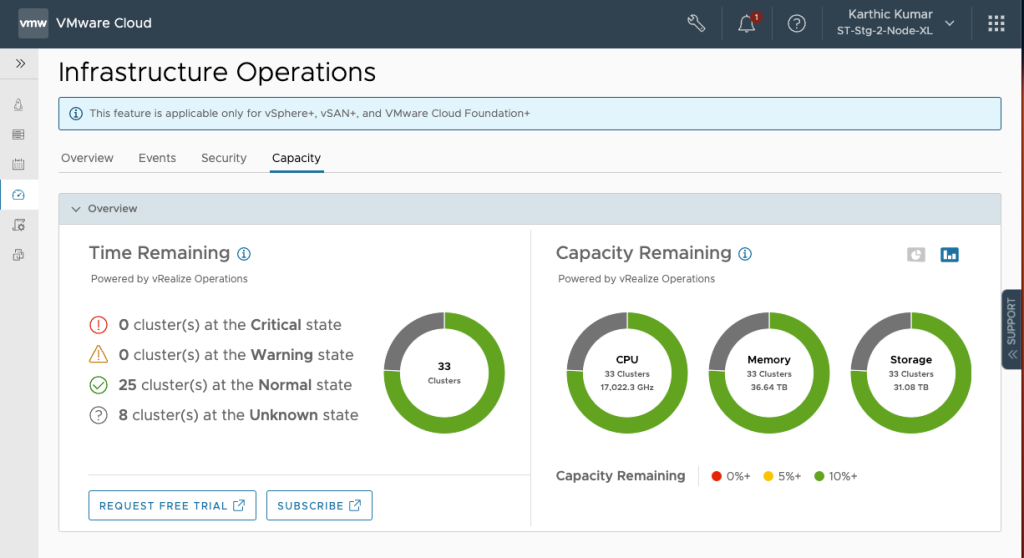Open the apps grid switcher
Viewport: 1024px width, 558px height.
996,24
